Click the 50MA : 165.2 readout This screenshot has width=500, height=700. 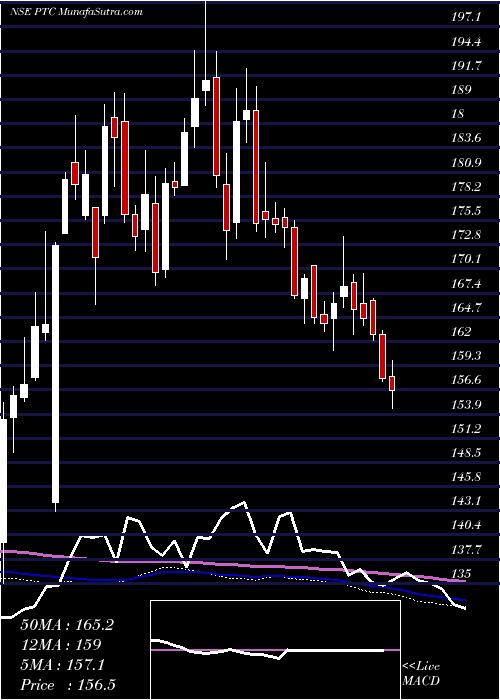[x=67, y=625]
